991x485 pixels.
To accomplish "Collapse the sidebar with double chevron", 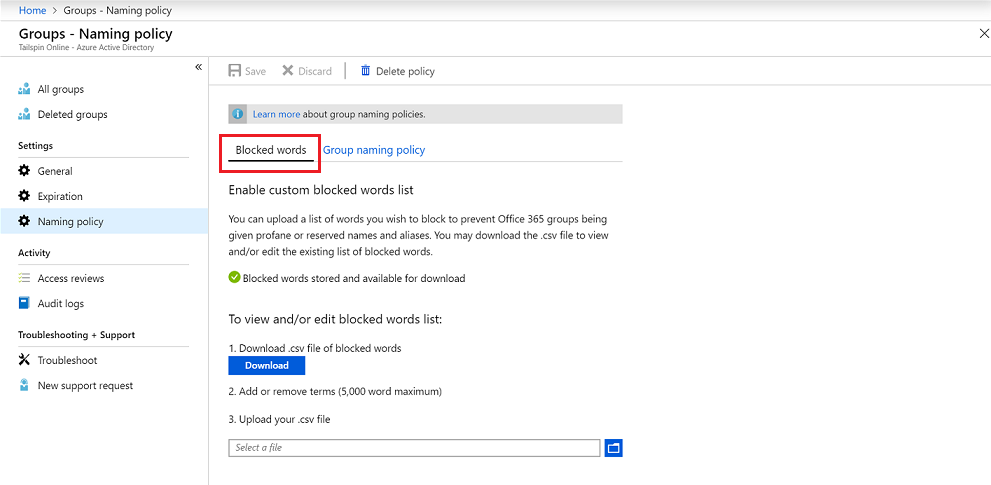I will [x=198, y=67].
